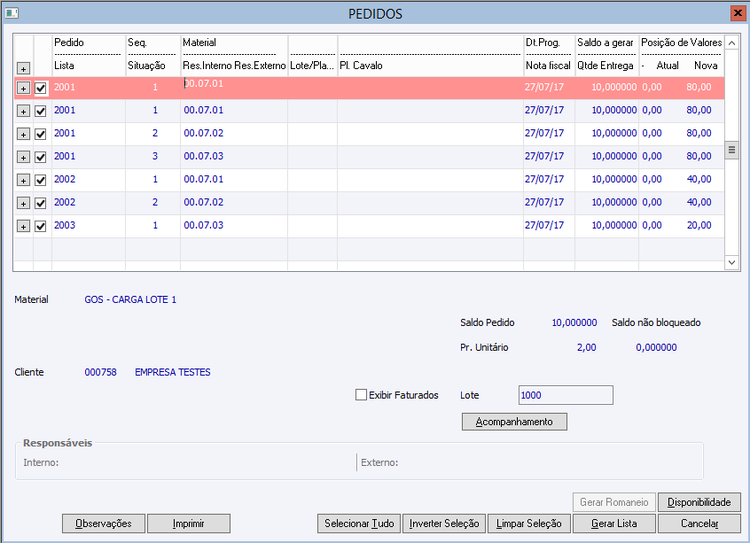Click client code 000758
This screenshot has height=543, width=750.
(100, 372)
